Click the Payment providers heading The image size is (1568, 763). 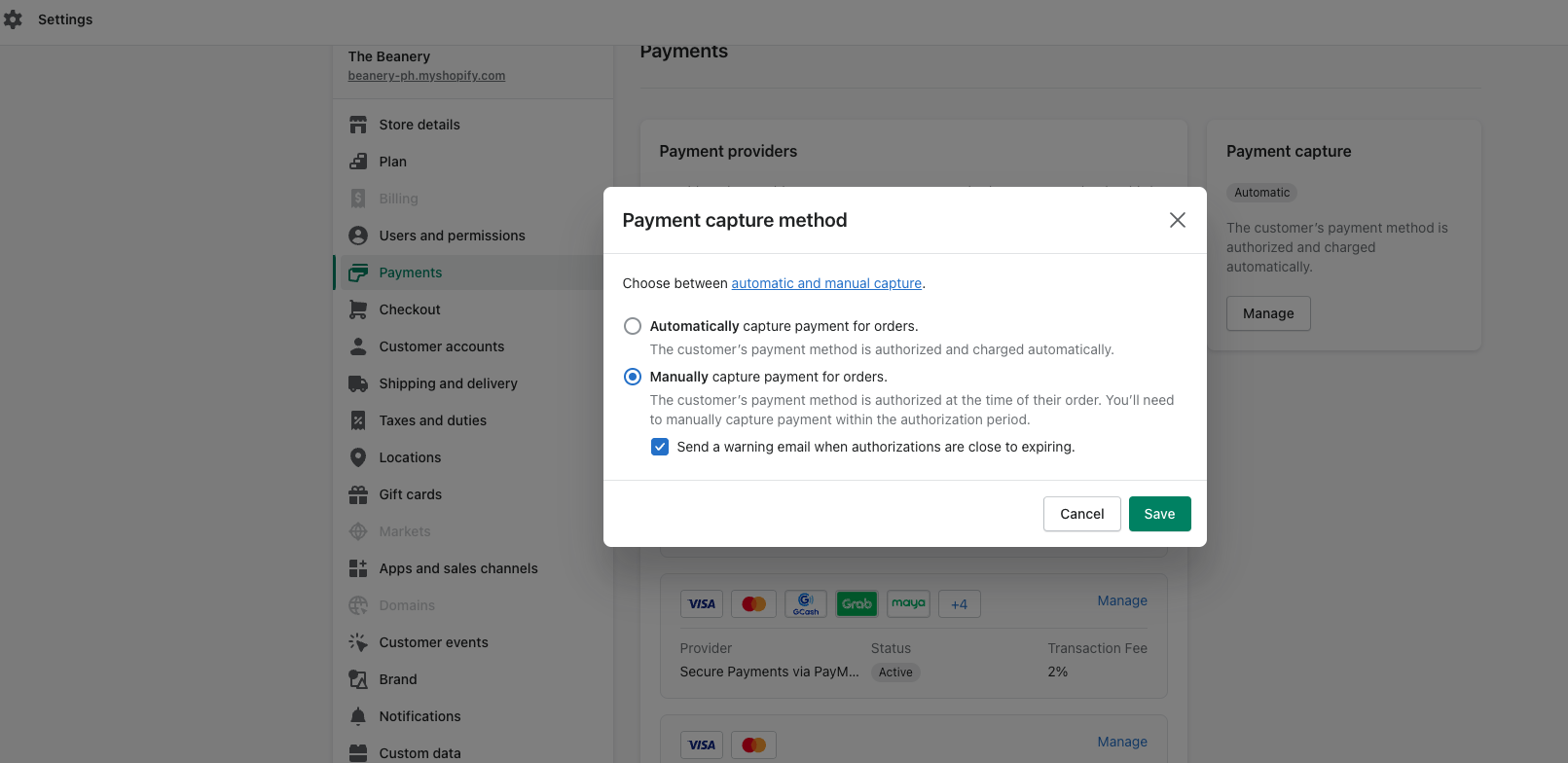(728, 151)
